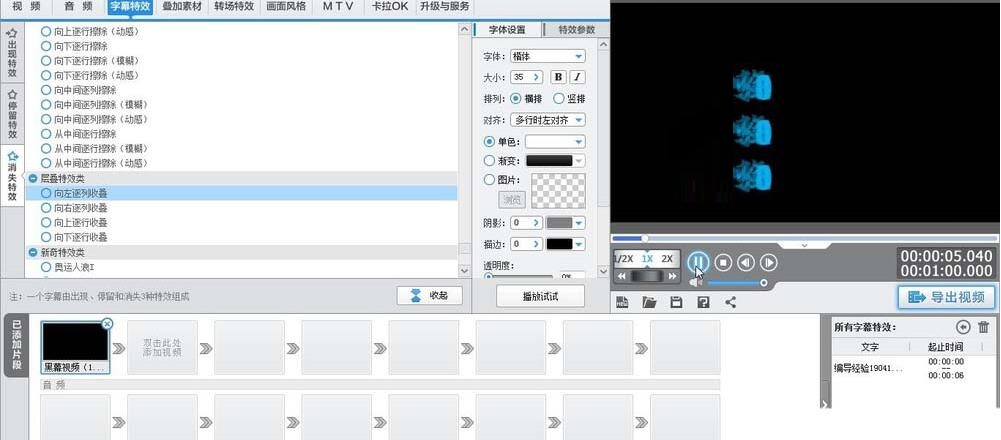The height and width of the screenshot is (440, 1001).
Task: Toggle bold text formatting
Action: [x=559, y=77]
